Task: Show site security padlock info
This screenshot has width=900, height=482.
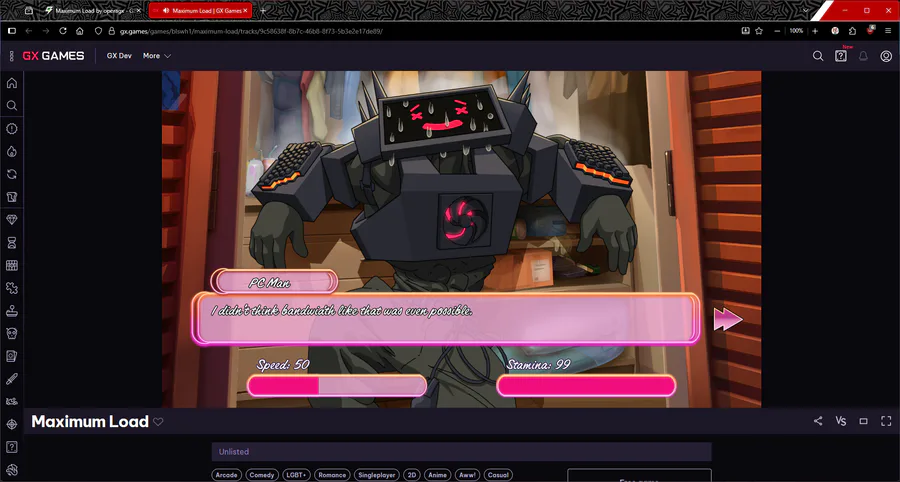Action: click(x=112, y=31)
